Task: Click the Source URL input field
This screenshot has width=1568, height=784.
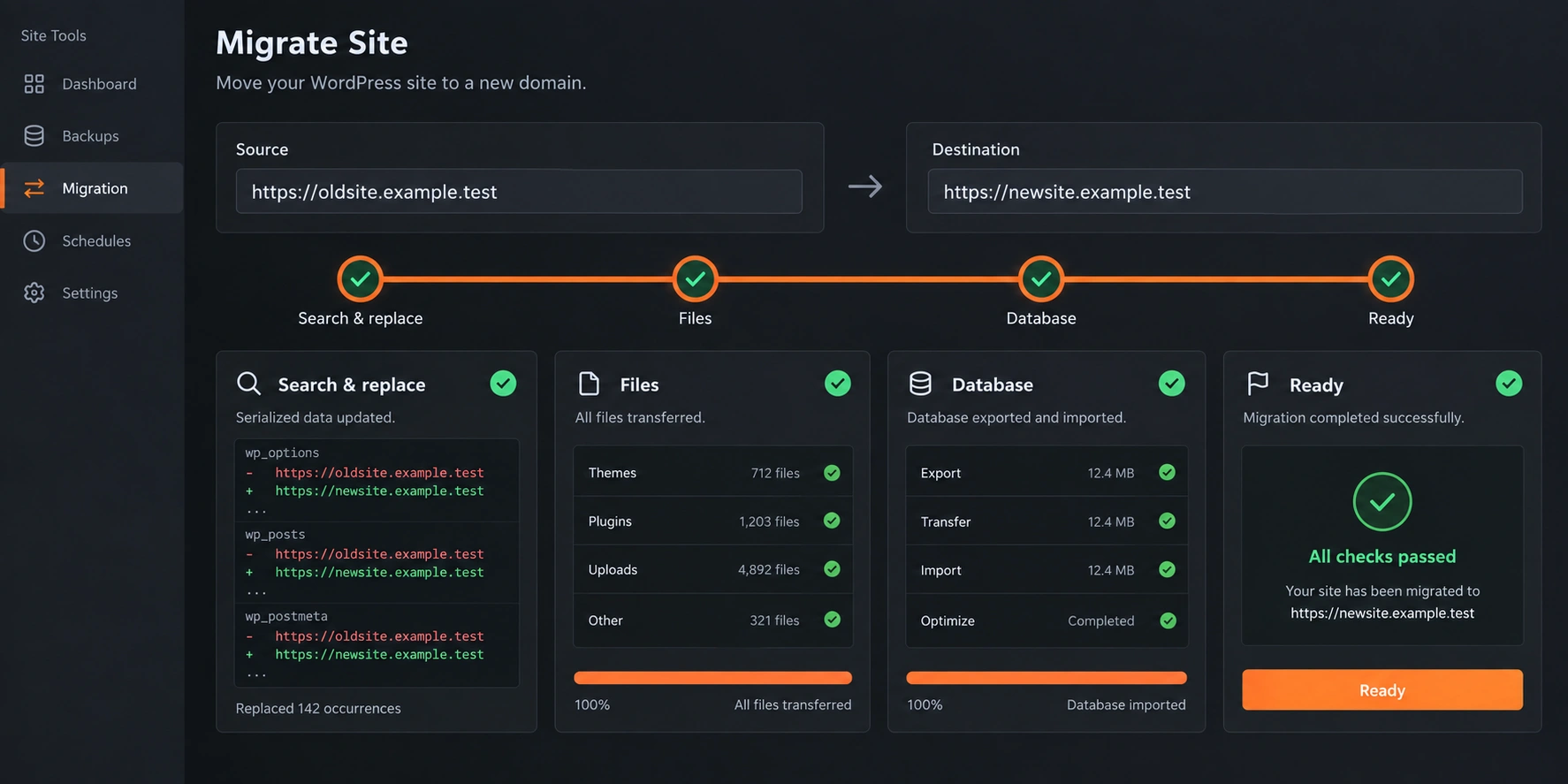Action: point(519,192)
